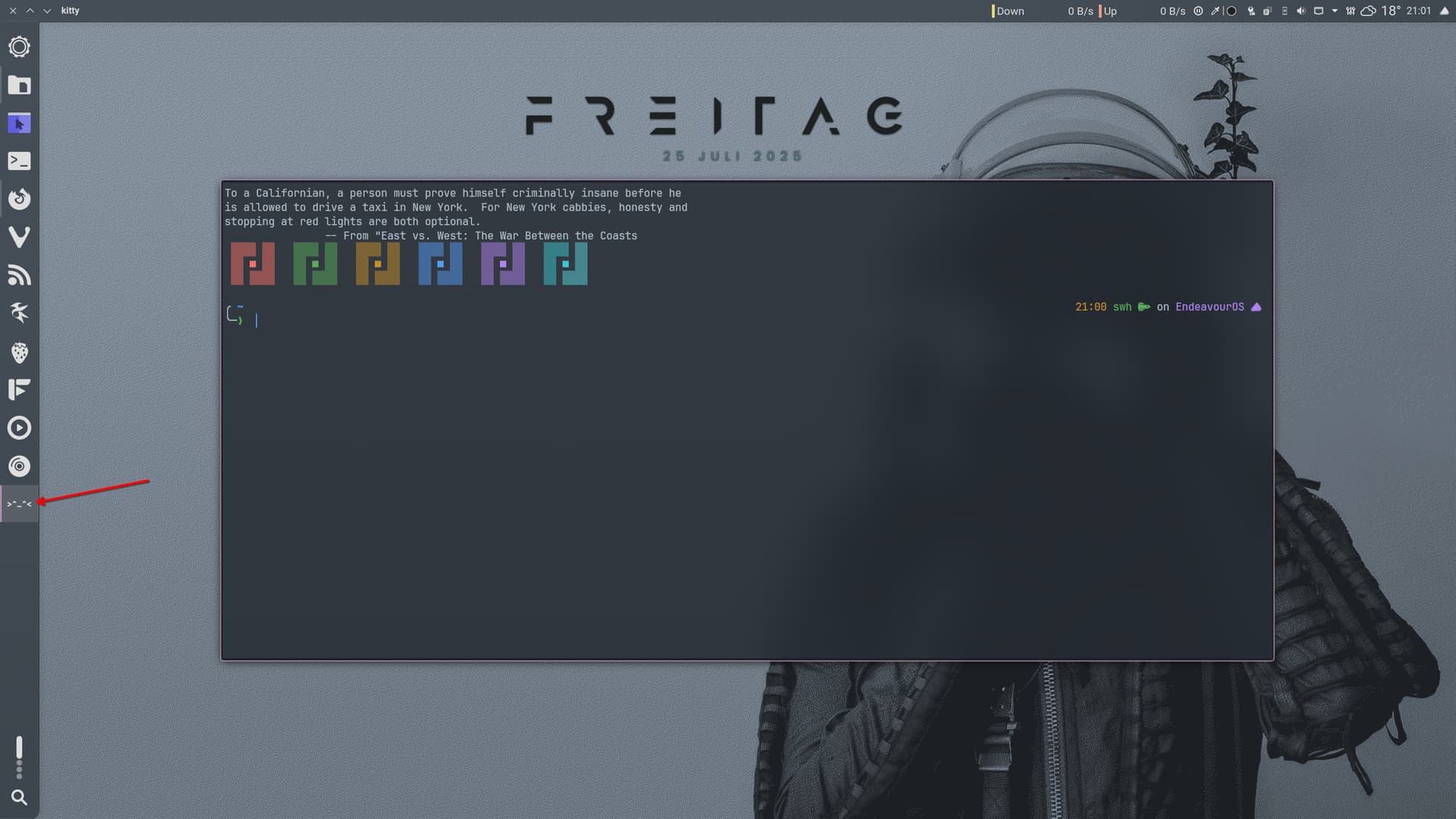
Task: Open the search magnifier in the dock
Action: point(19,798)
